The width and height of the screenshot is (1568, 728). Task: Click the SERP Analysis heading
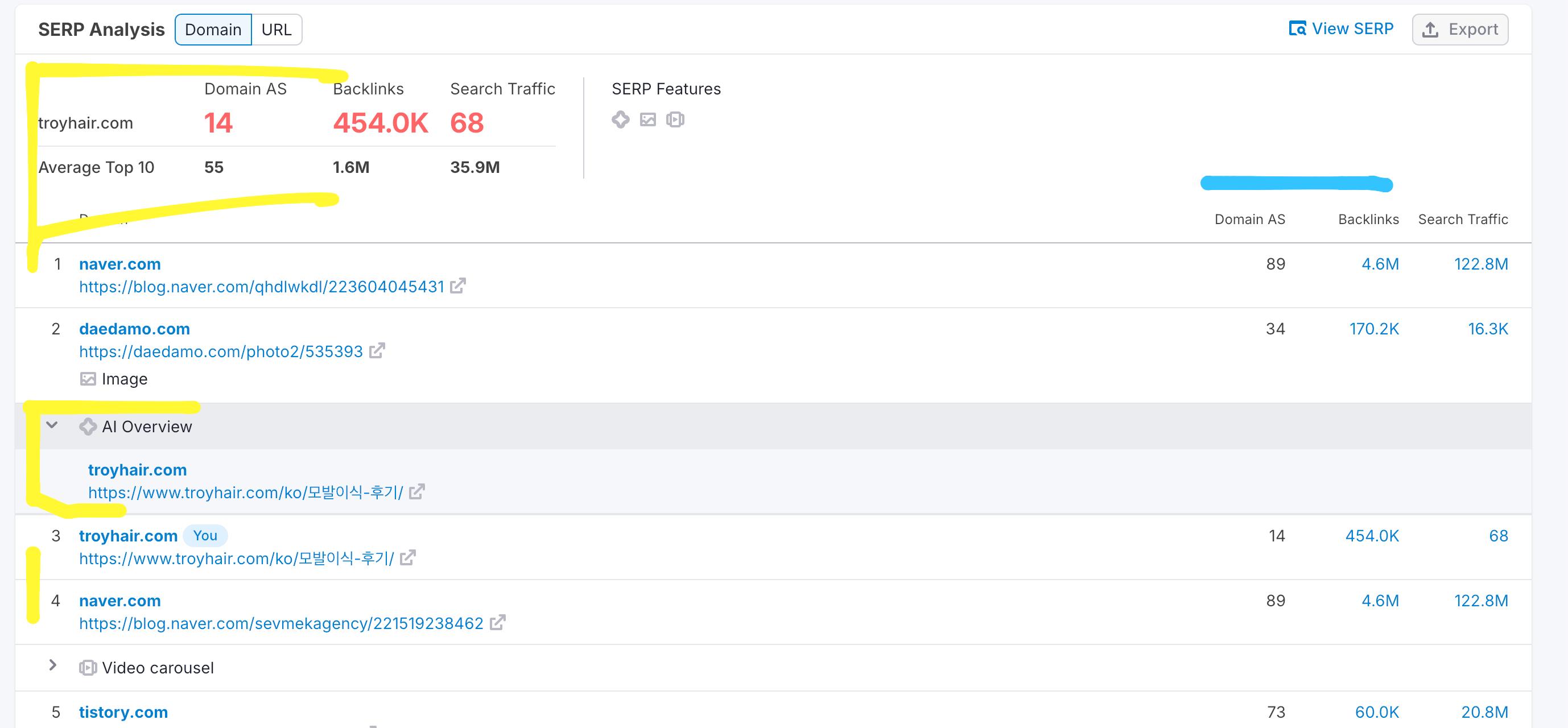(101, 29)
